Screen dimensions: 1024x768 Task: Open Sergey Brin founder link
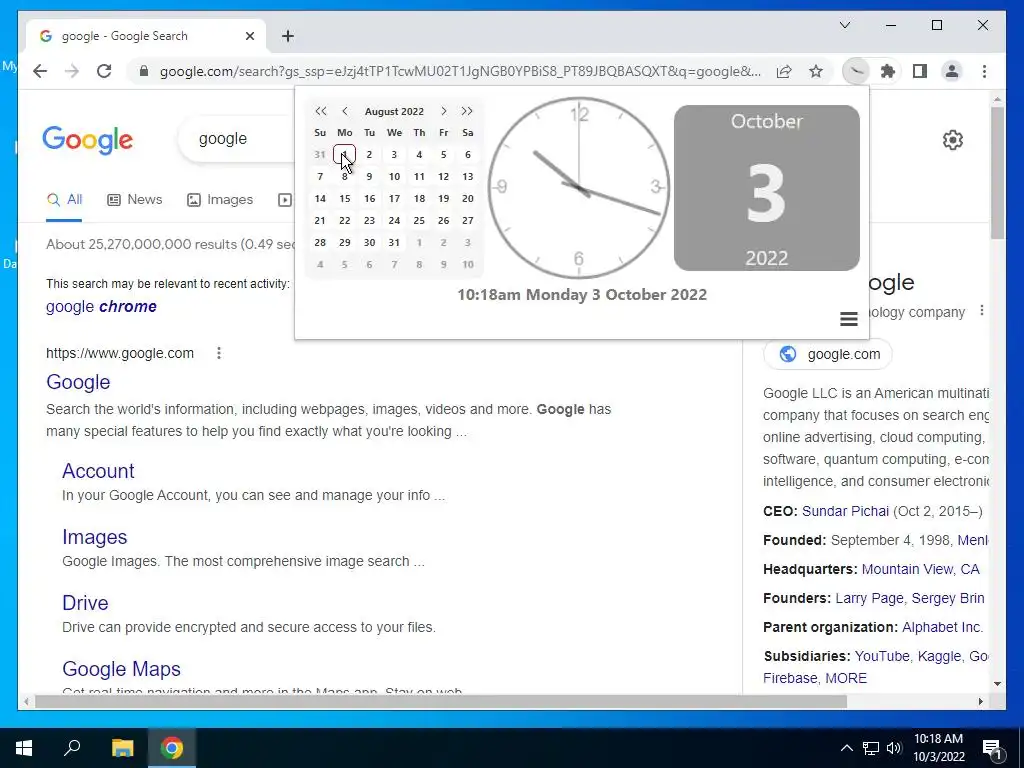click(948, 598)
